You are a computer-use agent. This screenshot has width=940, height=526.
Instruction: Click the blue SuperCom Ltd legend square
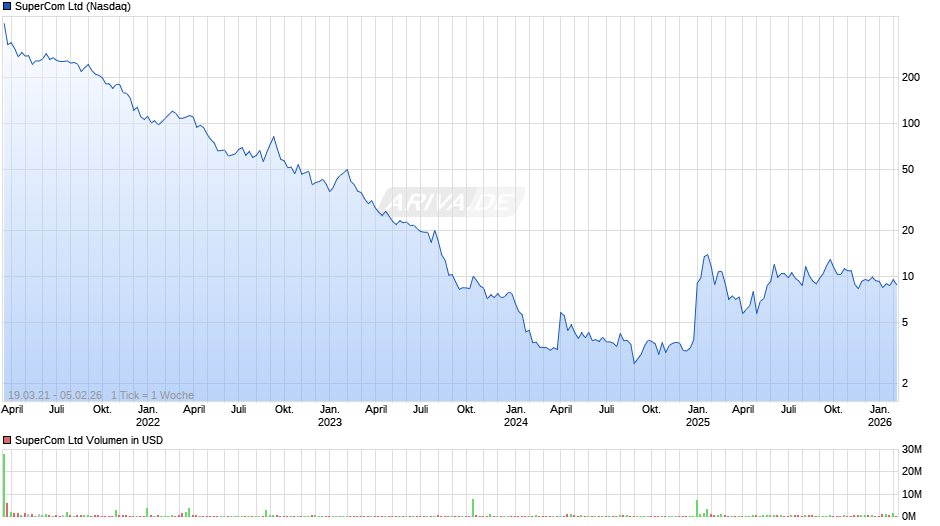(x=7, y=6)
